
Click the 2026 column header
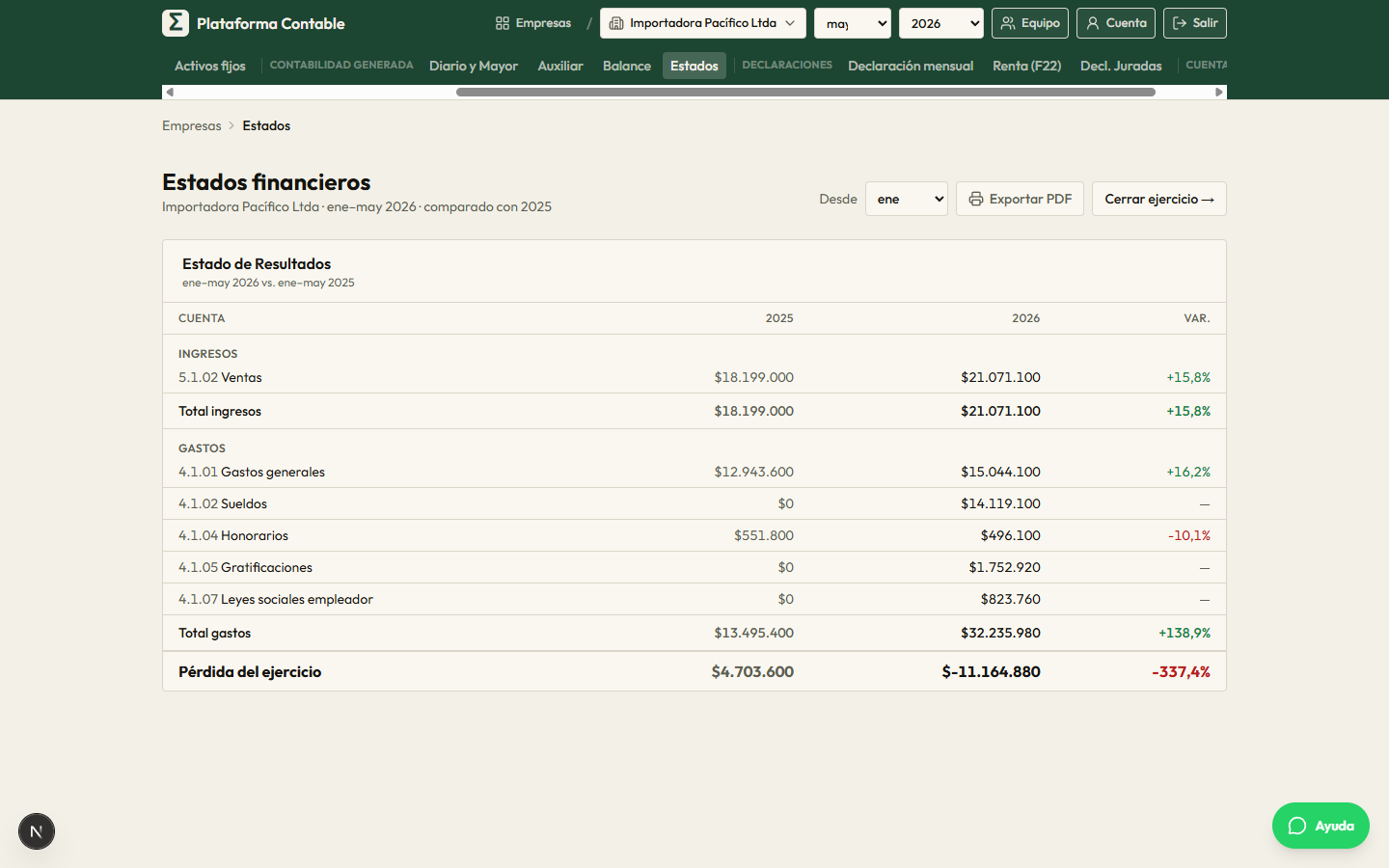[1026, 318]
